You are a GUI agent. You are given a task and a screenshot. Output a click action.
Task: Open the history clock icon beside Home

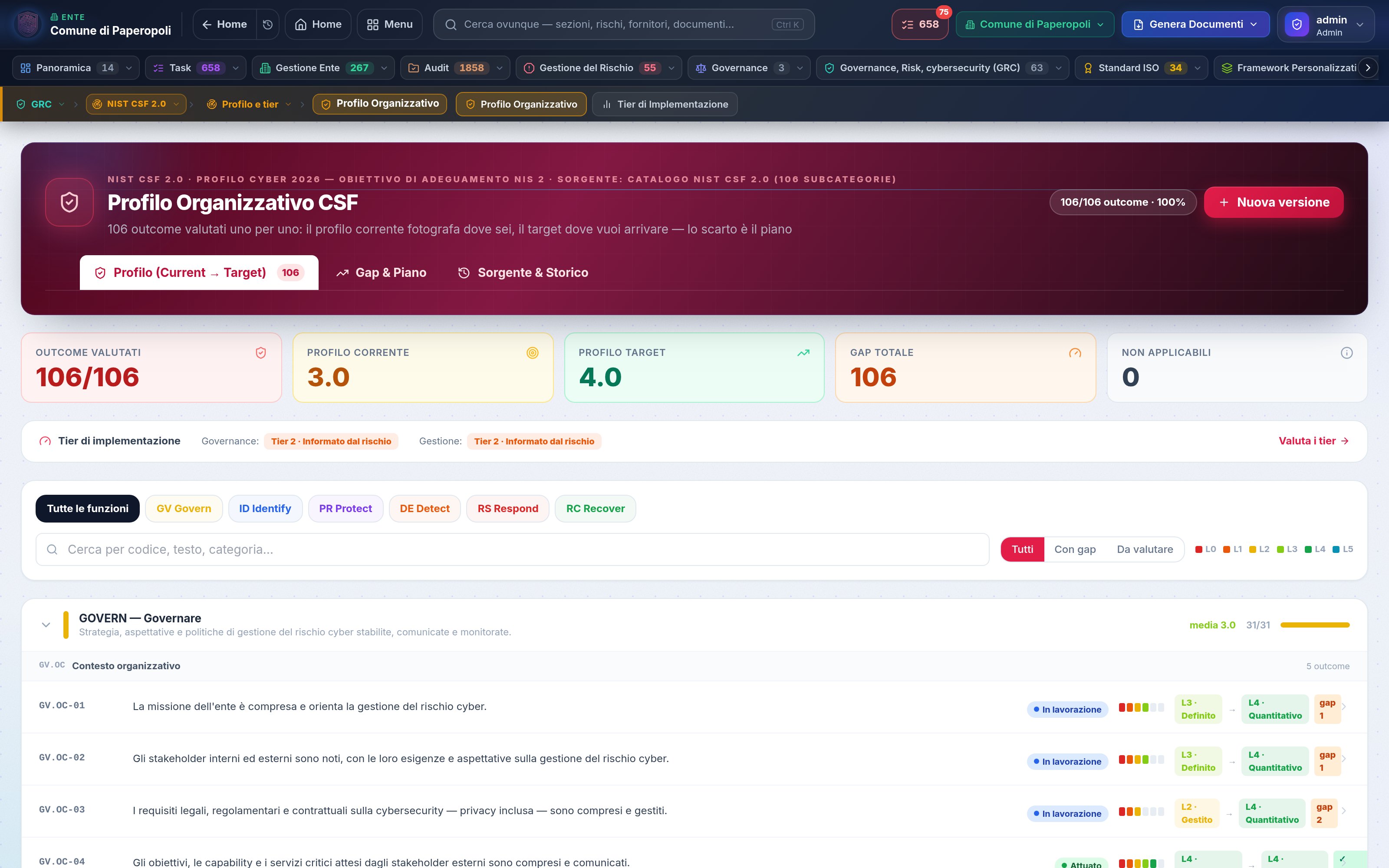click(267, 24)
